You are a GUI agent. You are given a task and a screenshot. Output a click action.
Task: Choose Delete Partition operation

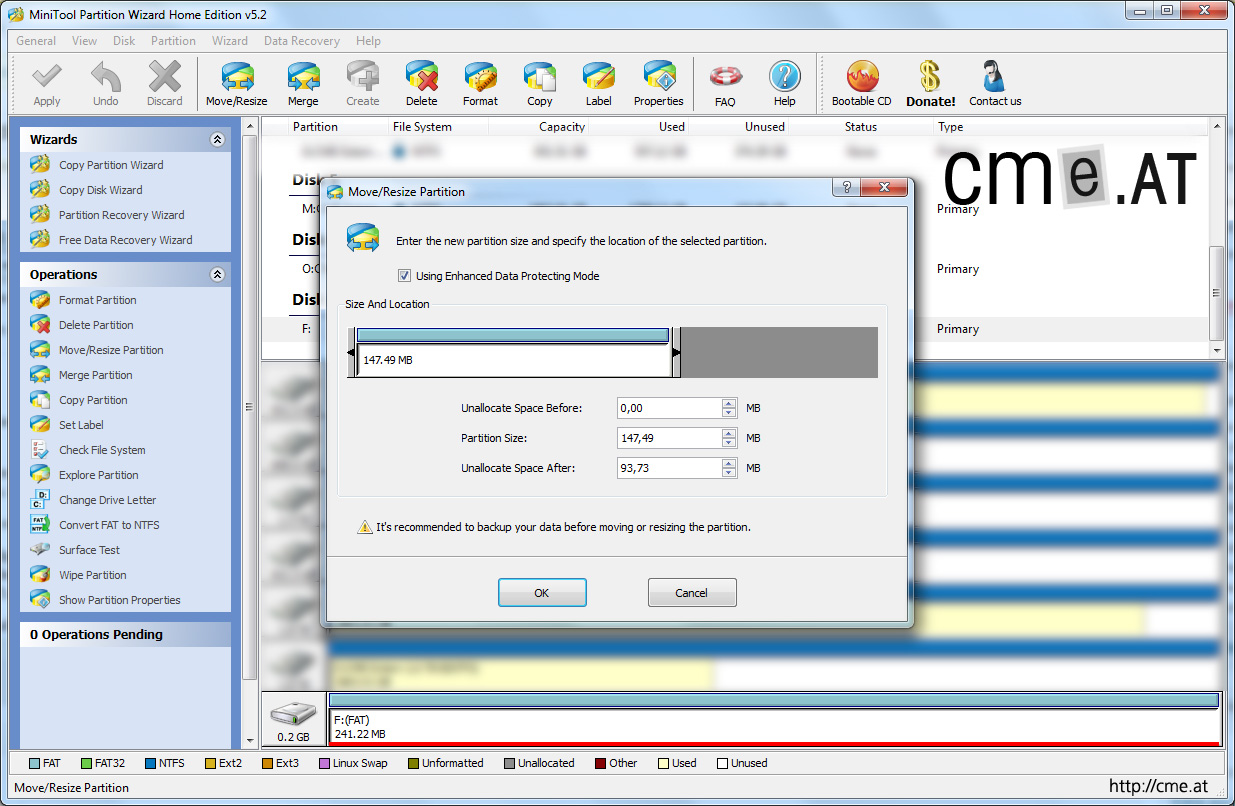(x=96, y=325)
